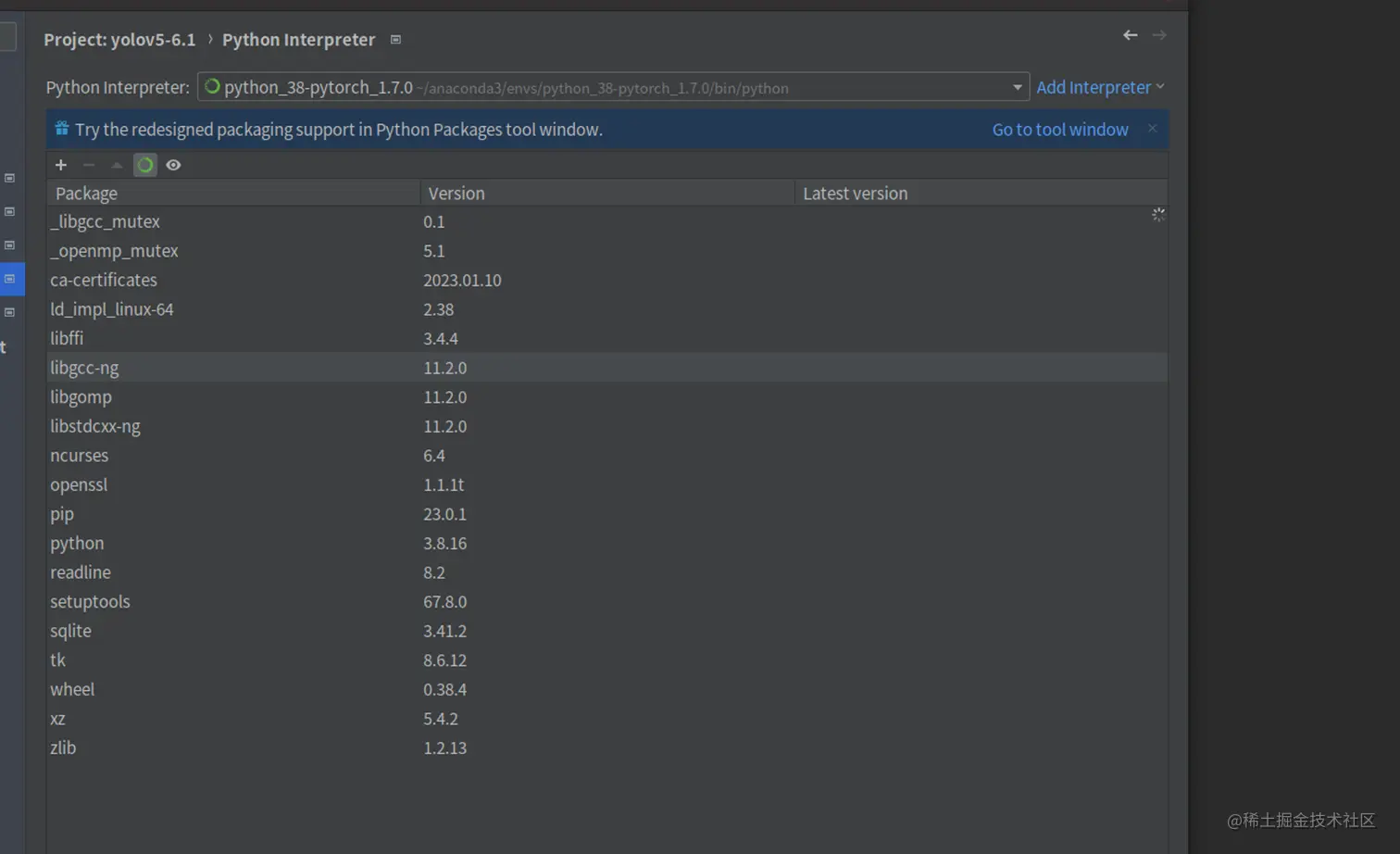Viewport: 1400px width, 854px height.
Task: Select the wheel package row
Action: [607, 690]
